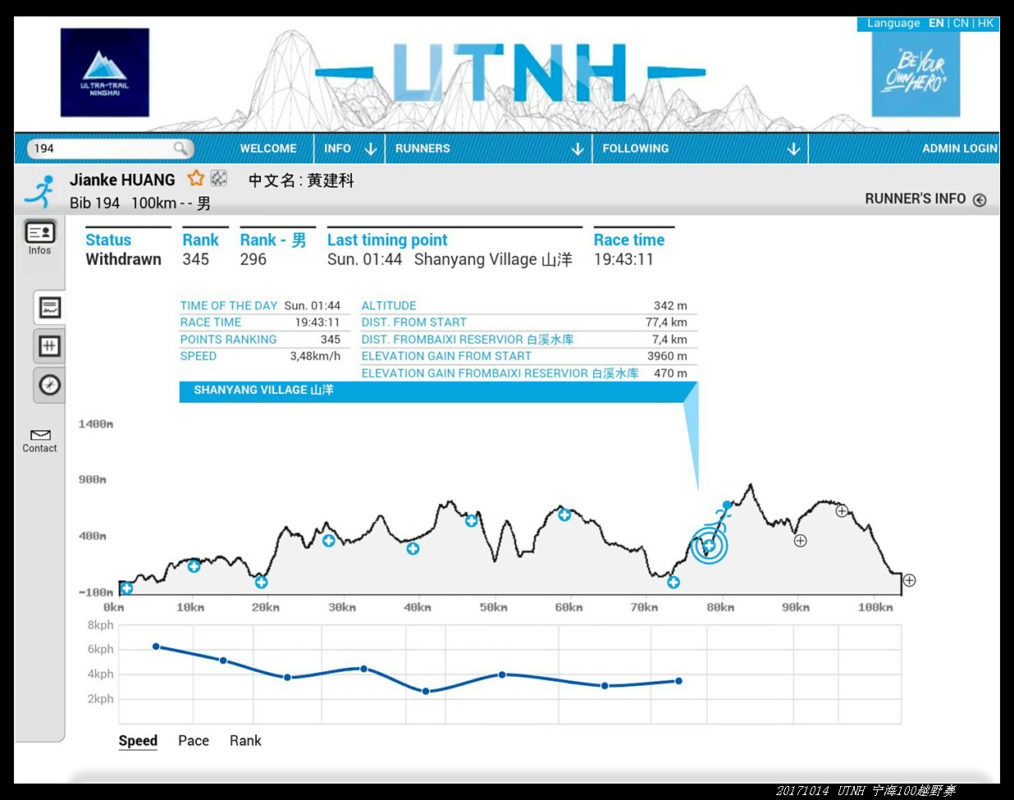The height and width of the screenshot is (800, 1014).
Task: Click the runner search field containing 194
Action: [x=110, y=148]
